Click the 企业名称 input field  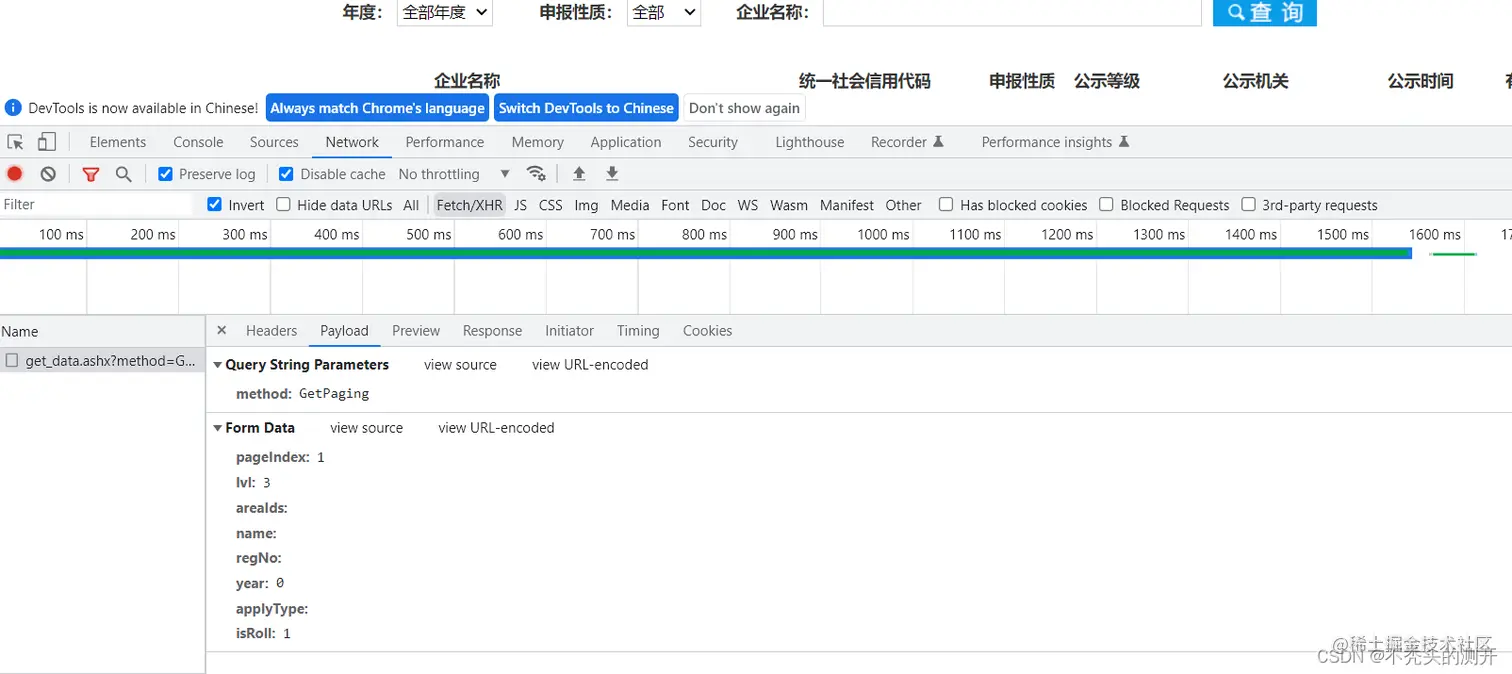click(x=1012, y=12)
